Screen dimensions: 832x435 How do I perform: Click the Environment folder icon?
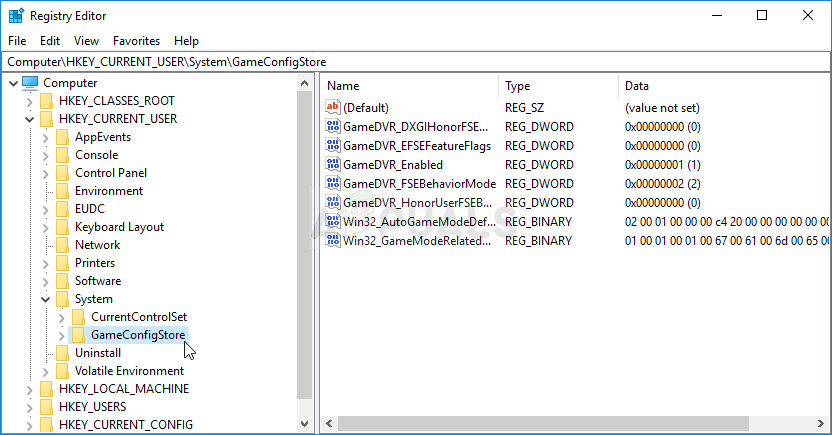point(63,191)
